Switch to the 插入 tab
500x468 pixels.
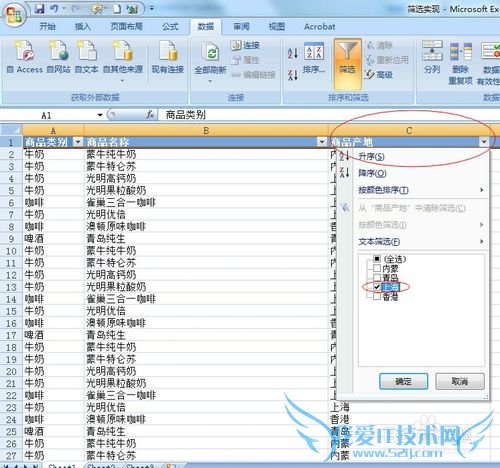tap(83, 26)
